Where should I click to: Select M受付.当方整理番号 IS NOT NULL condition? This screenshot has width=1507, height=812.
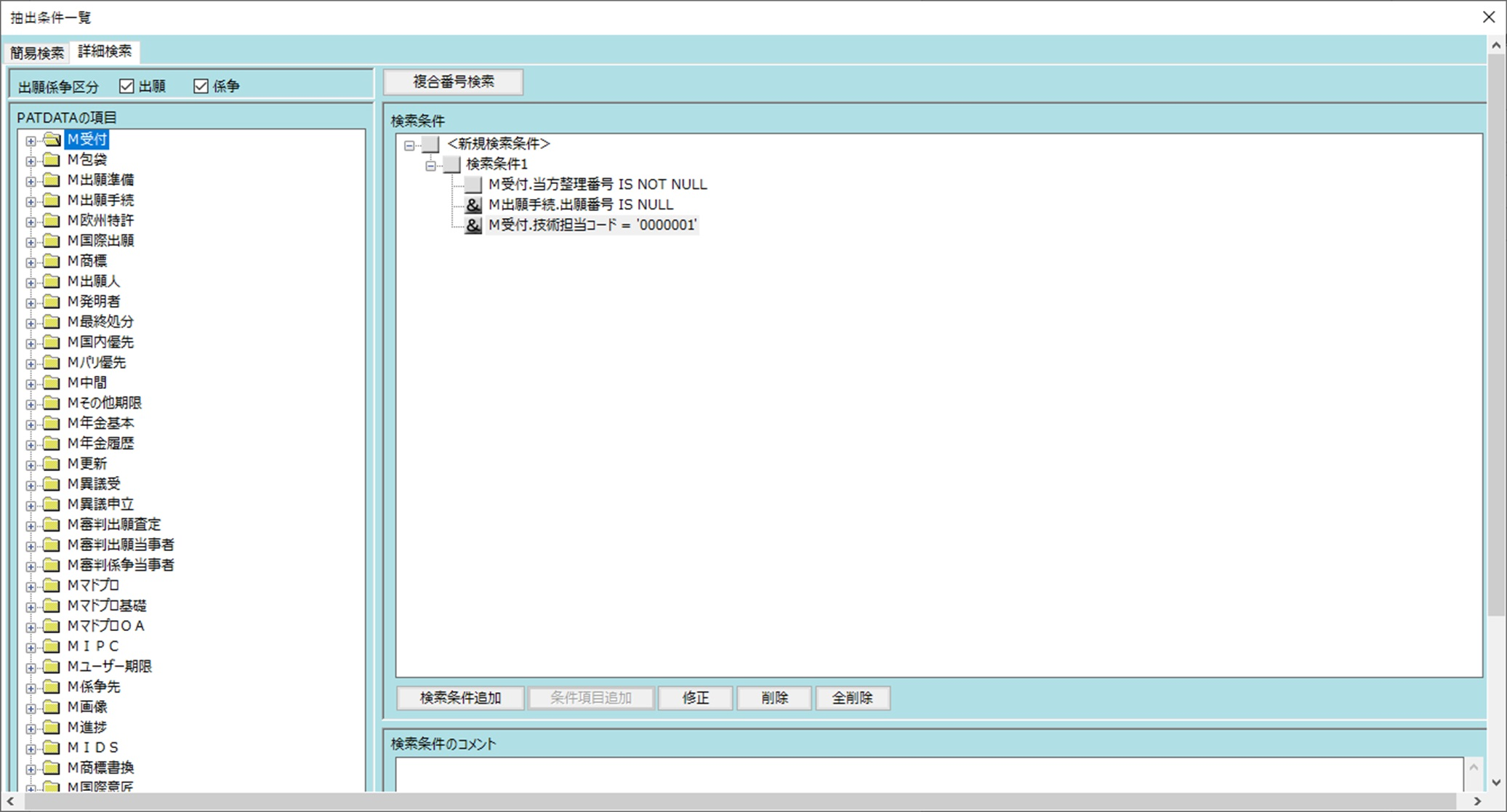pos(598,185)
